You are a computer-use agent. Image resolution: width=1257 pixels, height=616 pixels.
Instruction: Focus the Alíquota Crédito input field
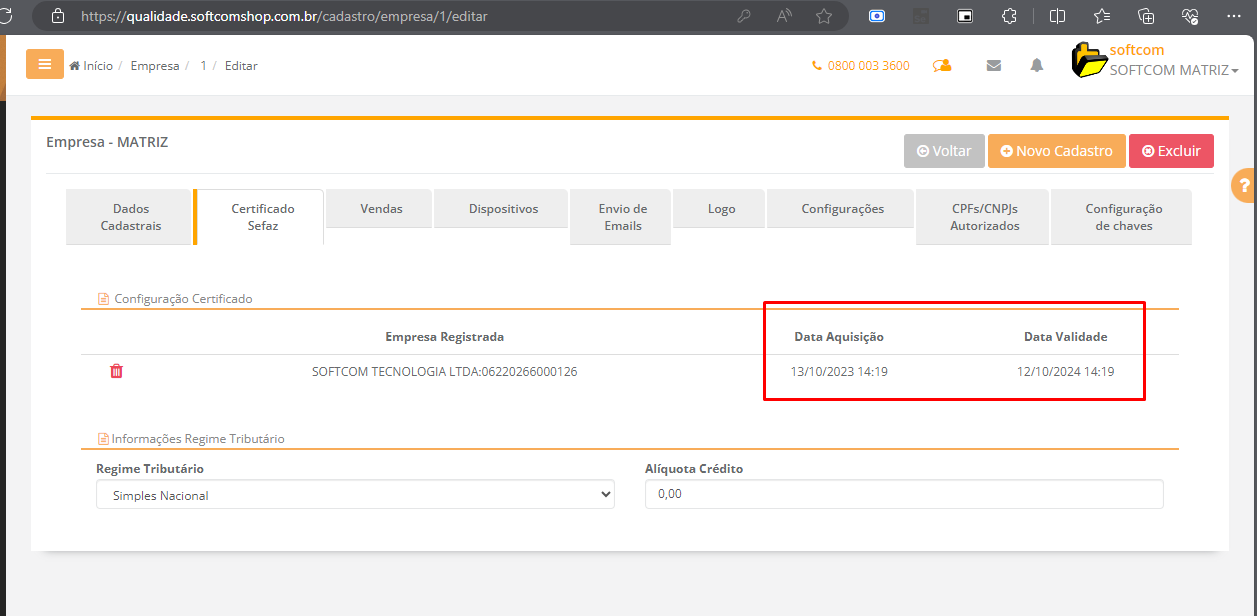(903, 494)
